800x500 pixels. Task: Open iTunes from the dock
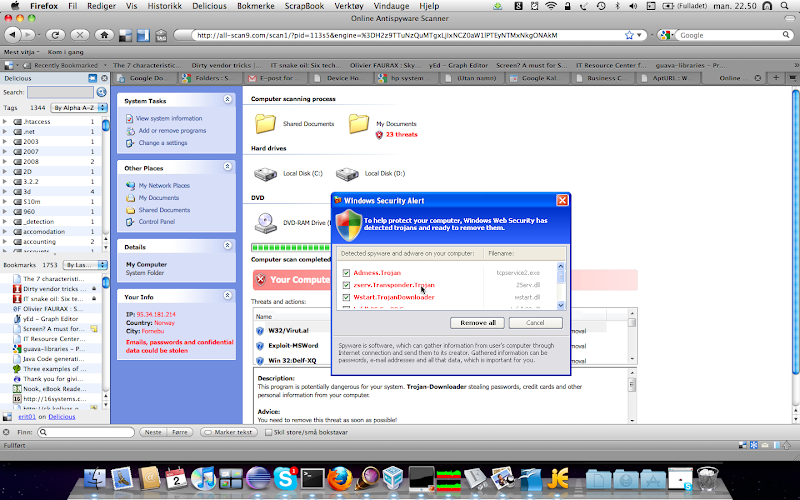[x=204, y=479]
